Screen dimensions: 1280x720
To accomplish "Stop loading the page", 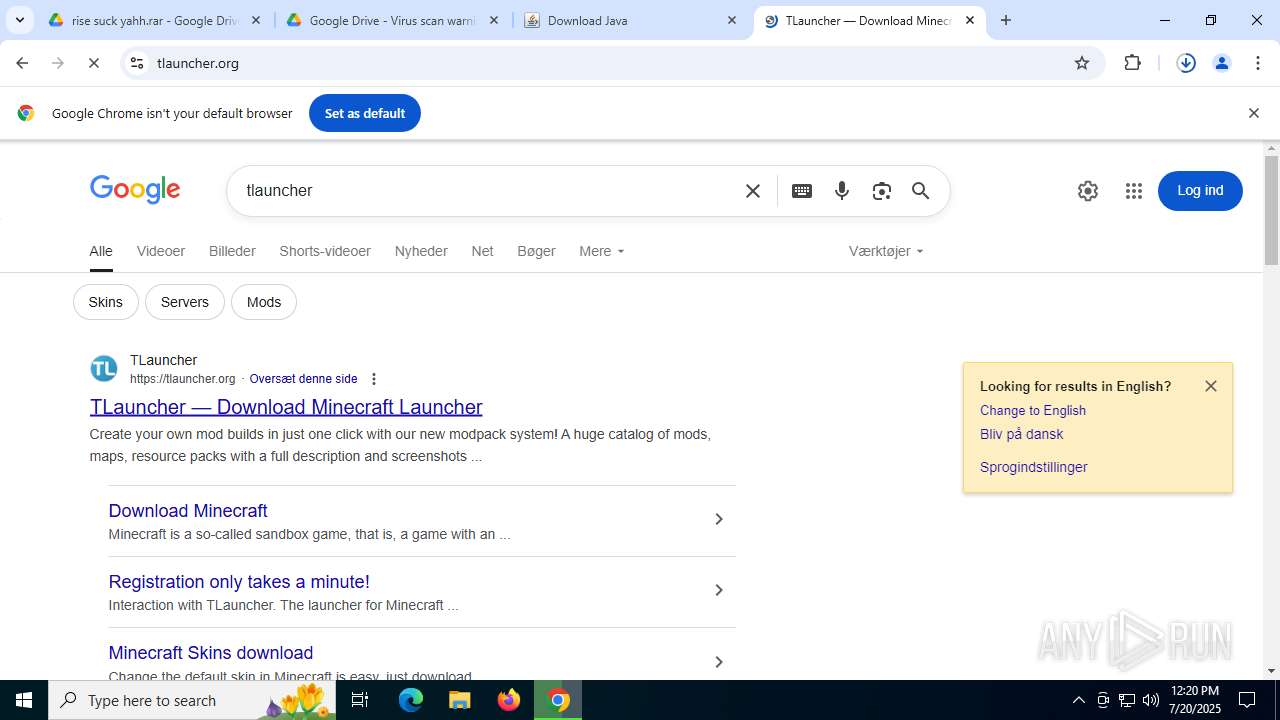I will click(x=93, y=63).
